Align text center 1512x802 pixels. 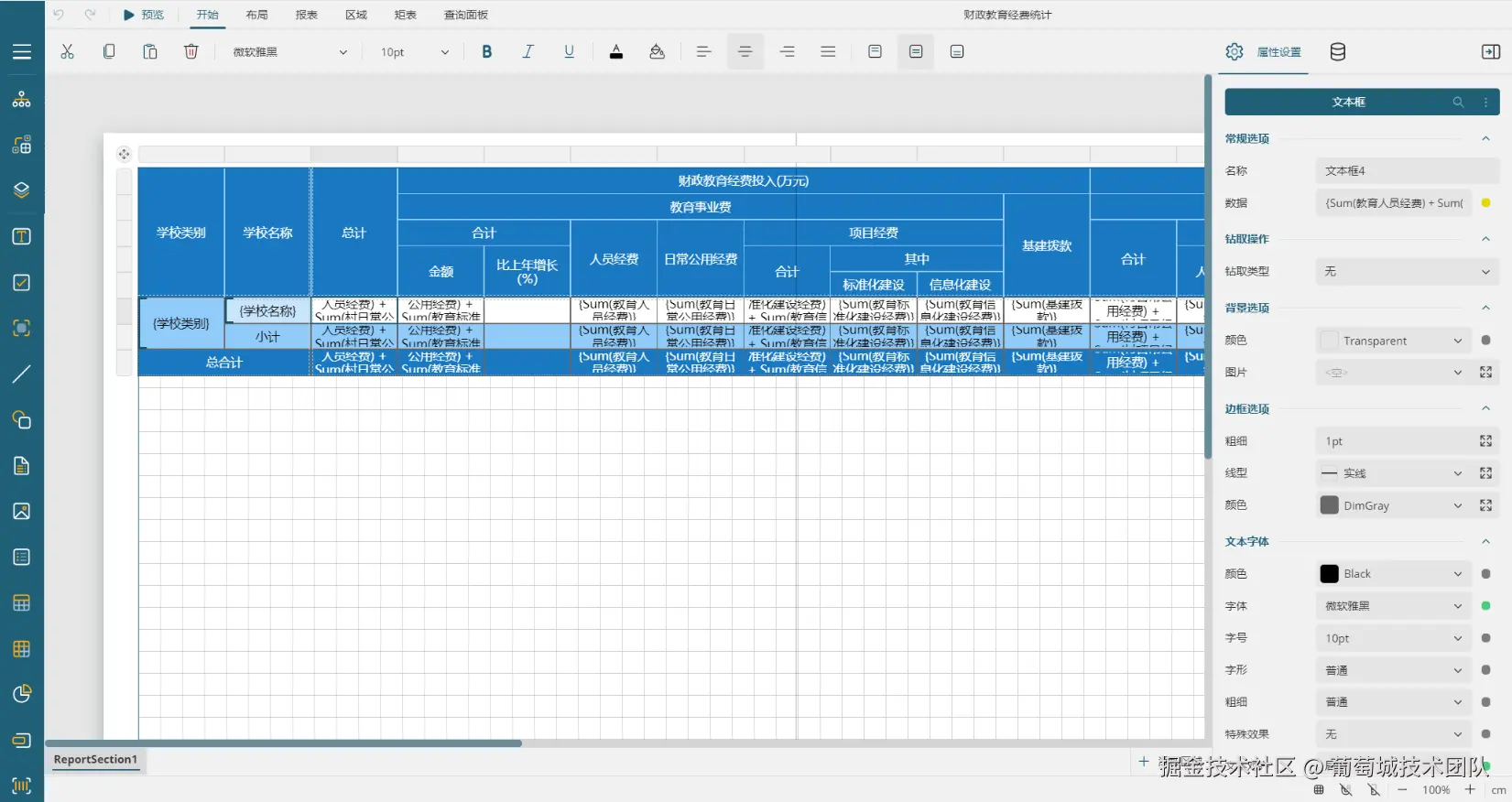click(x=745, y=52)
